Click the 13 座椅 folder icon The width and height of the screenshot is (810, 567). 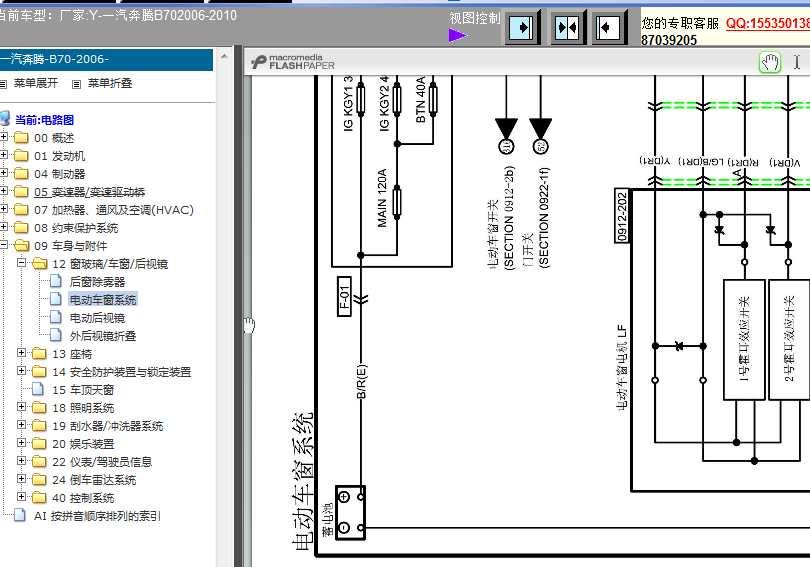pos(39,354)
